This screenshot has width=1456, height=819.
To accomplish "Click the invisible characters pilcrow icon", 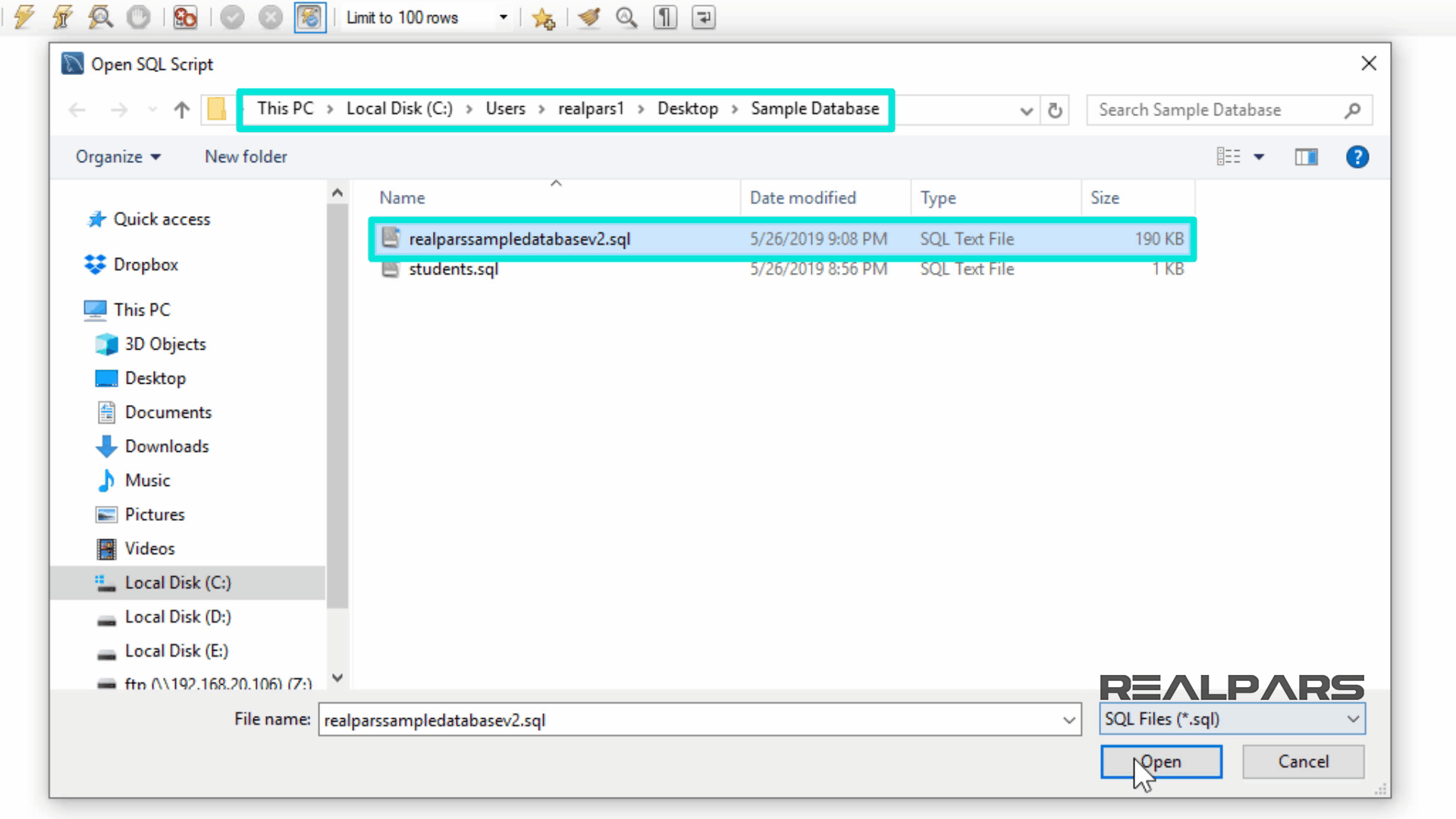I will coord(665,17).
